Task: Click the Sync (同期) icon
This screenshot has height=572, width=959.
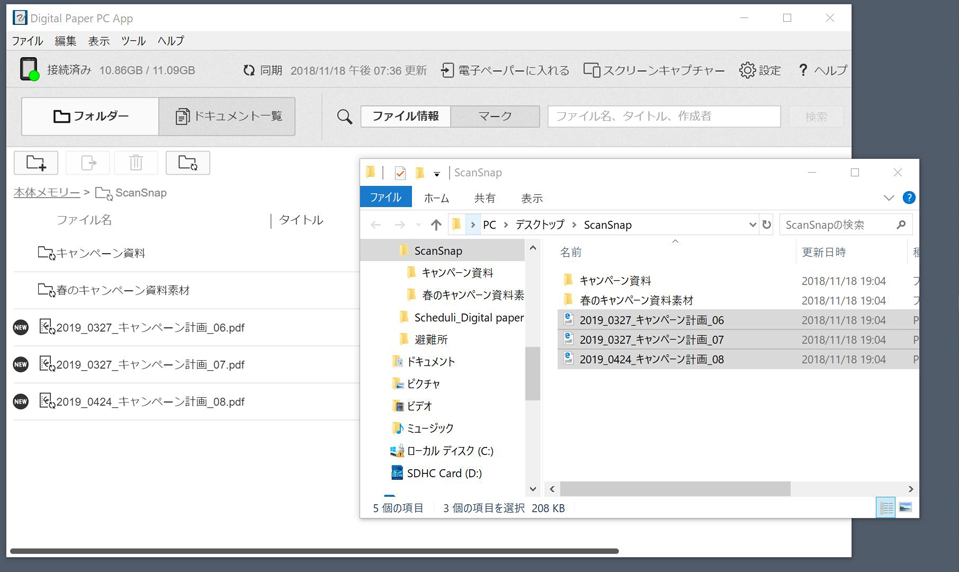Action: tap(248, 70)
